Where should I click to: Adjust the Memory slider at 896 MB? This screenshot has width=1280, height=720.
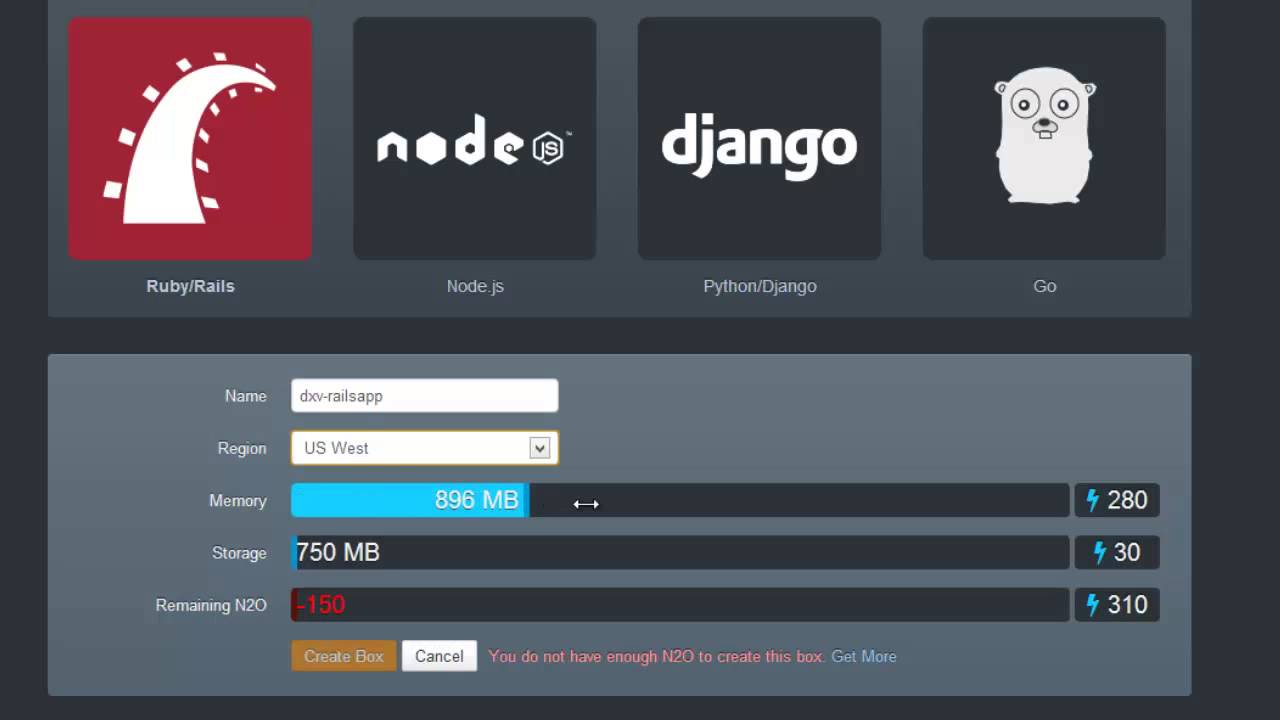pyautogui.click(x=680, y=500)
